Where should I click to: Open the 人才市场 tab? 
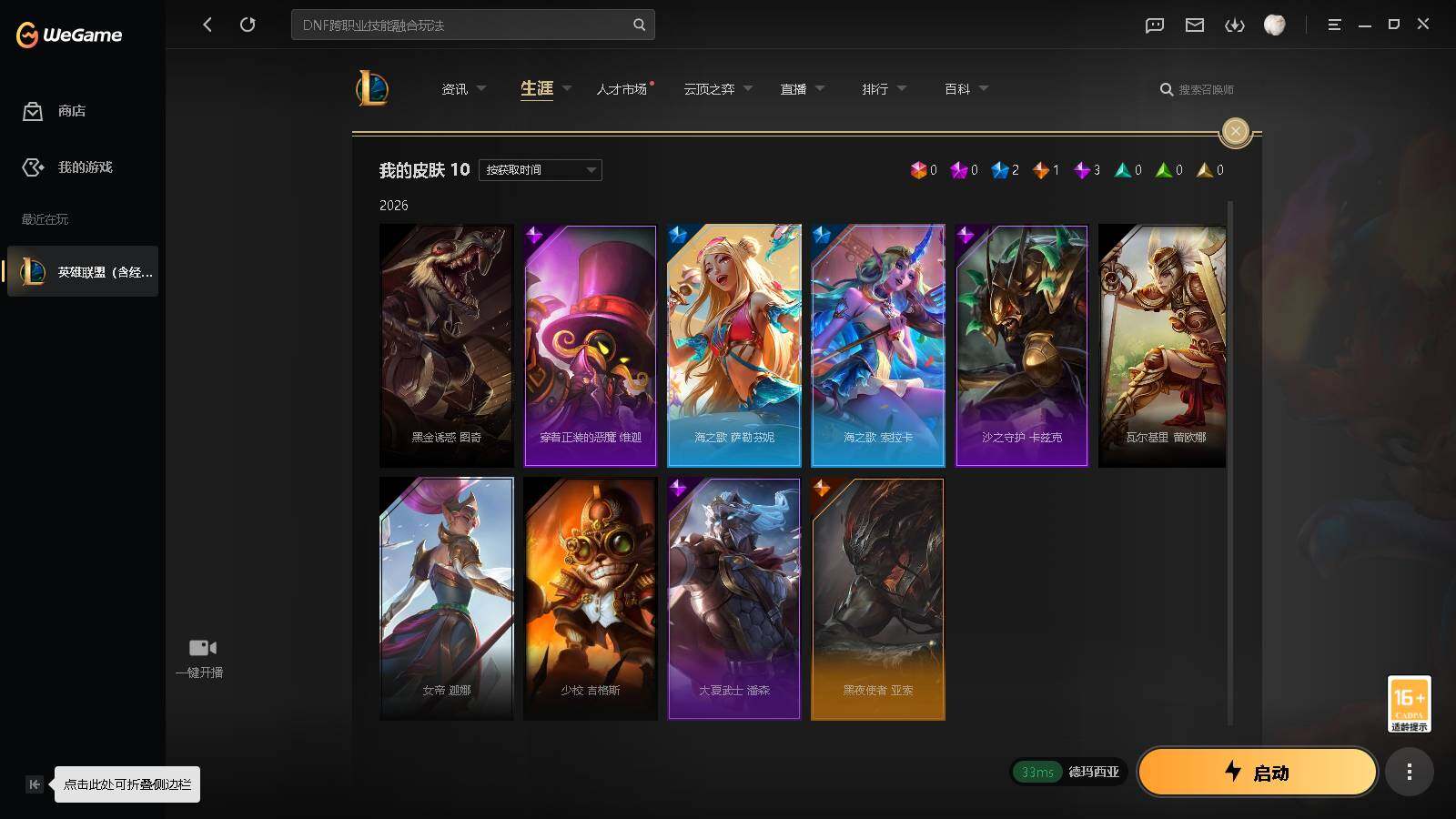point(622,89)
